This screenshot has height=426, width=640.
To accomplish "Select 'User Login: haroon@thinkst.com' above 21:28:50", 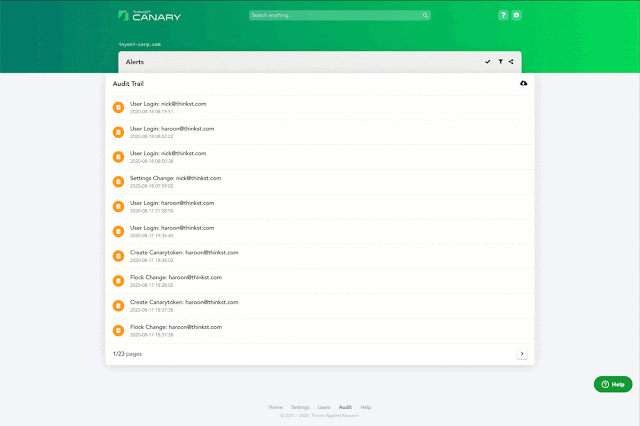I will tap(172, 203).
